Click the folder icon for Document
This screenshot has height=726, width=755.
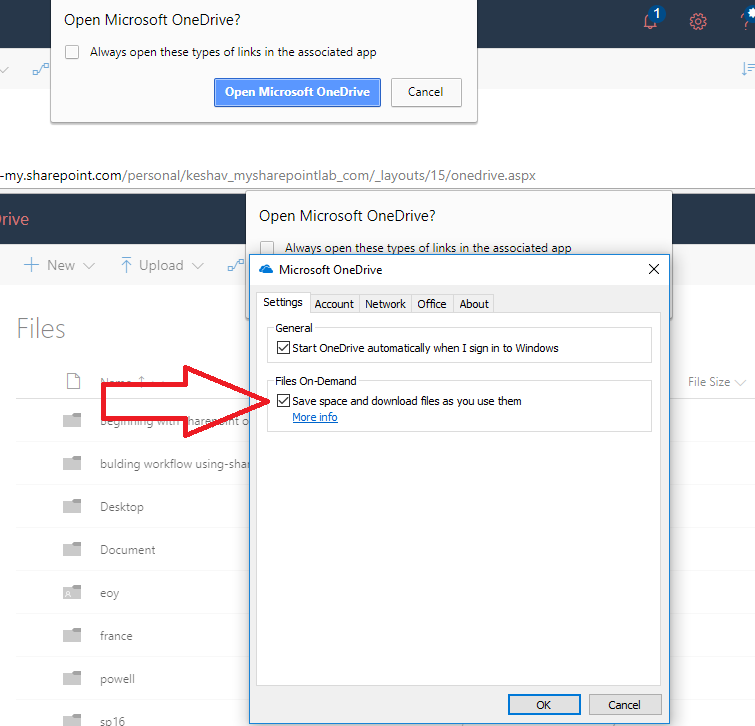coord(72,549)
